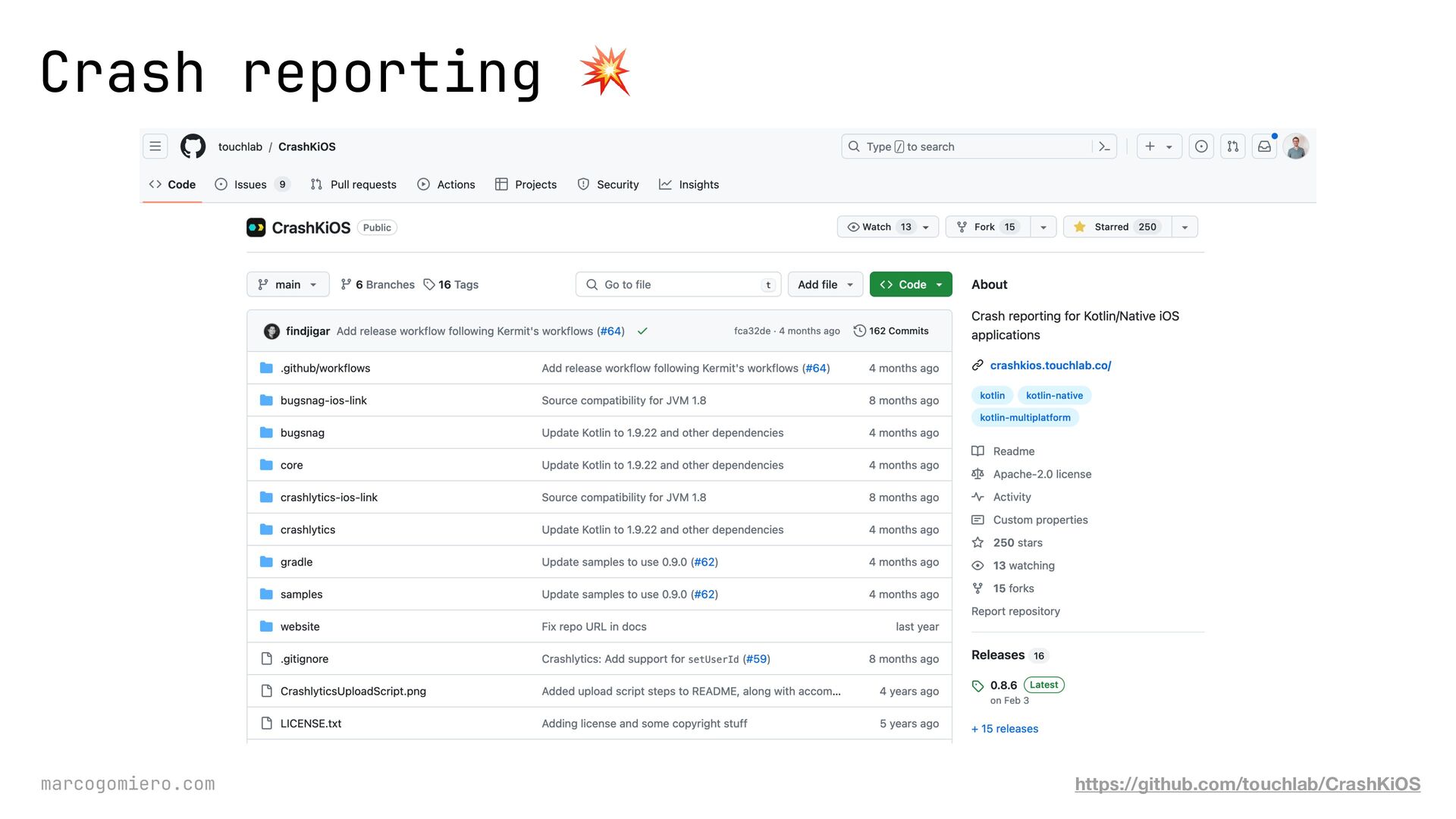This screenshot has height=819, width=1456.
Task: Click findjigar's commit author avatar
Action: 271,331
